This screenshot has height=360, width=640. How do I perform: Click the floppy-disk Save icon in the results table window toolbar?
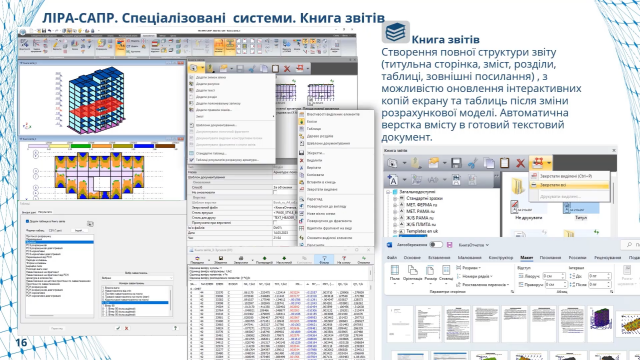pos(220,259)
